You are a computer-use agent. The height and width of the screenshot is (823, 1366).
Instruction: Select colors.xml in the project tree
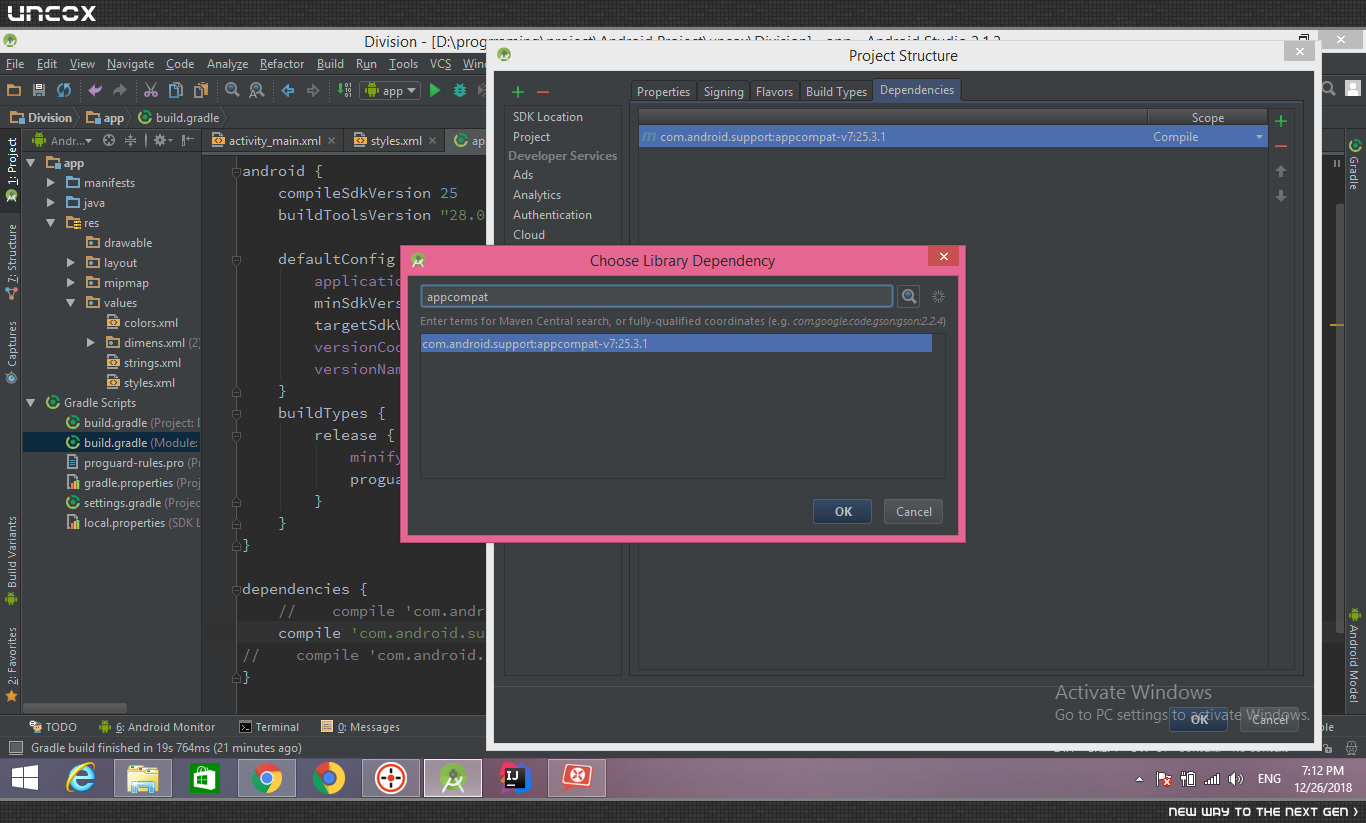[142, 323]
